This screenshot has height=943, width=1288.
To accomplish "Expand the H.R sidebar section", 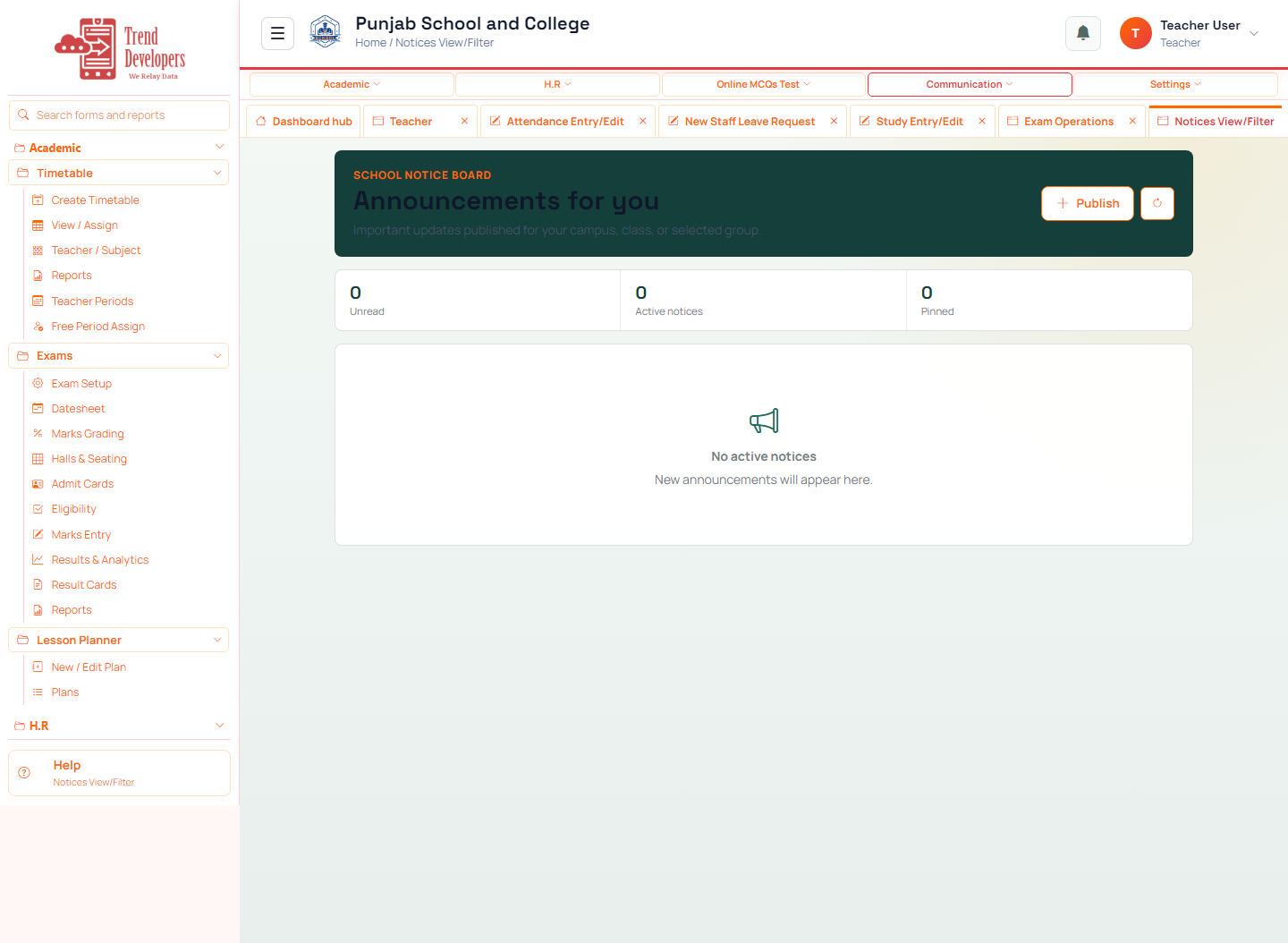I will (x=220, y=726).
